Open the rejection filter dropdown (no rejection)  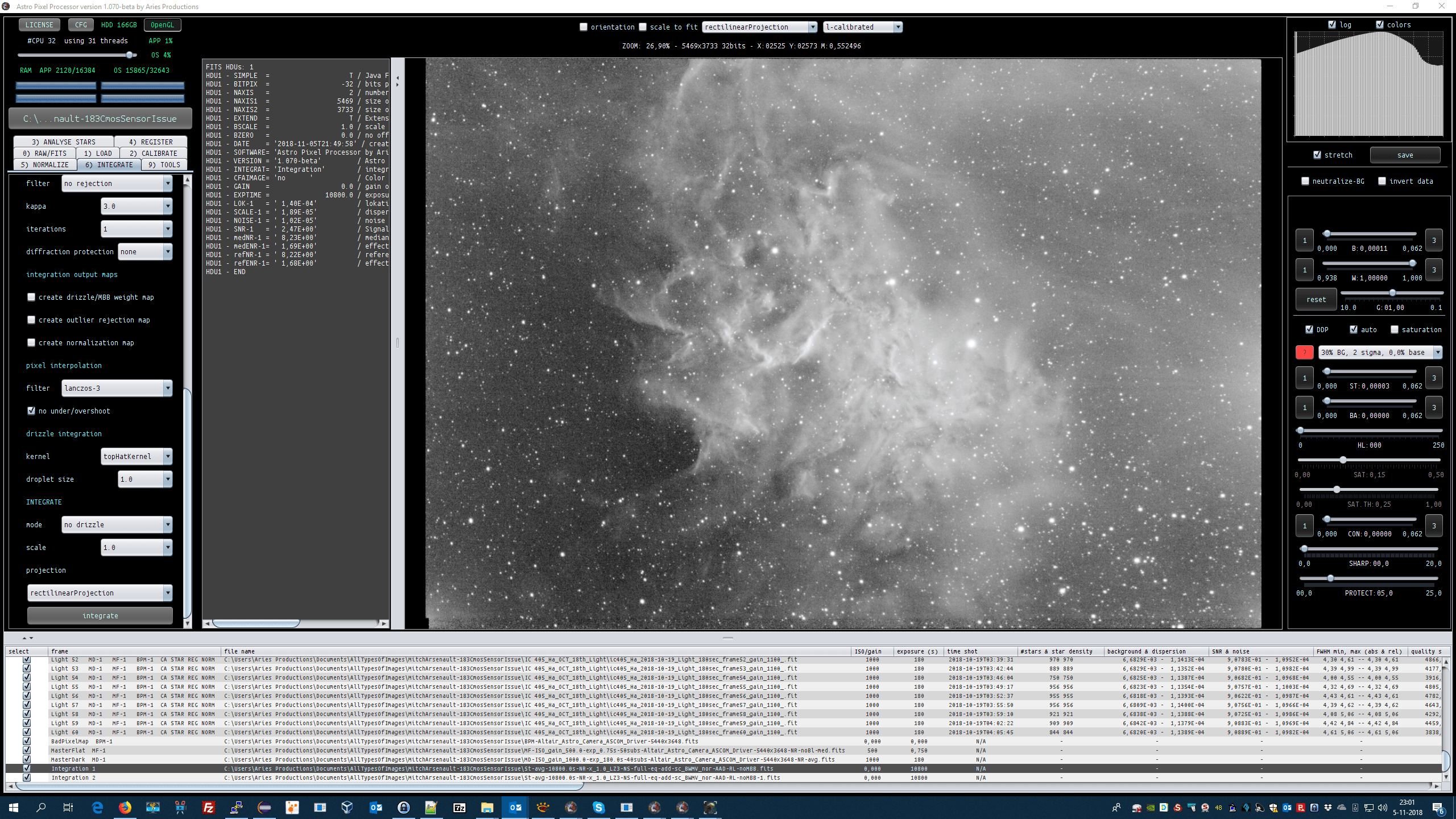(117, 183)
